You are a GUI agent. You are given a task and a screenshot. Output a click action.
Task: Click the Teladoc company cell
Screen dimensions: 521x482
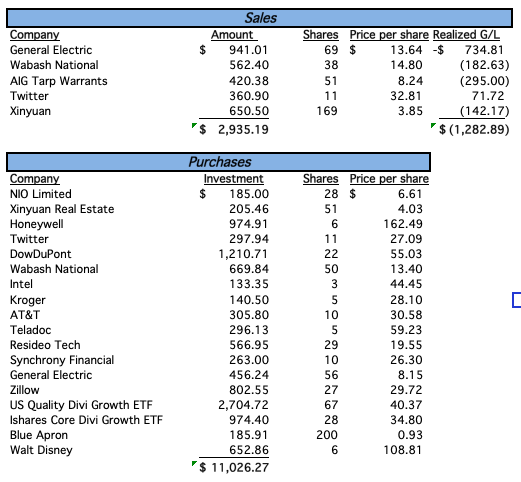(31, 330)
